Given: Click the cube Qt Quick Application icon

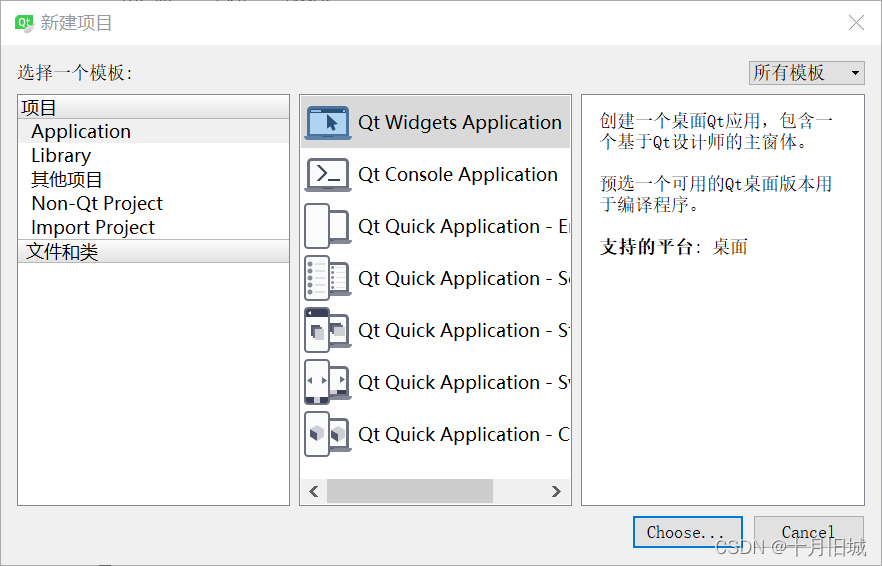Looking at the screenshot, I should pyautogui.click(x=328, y=434).
